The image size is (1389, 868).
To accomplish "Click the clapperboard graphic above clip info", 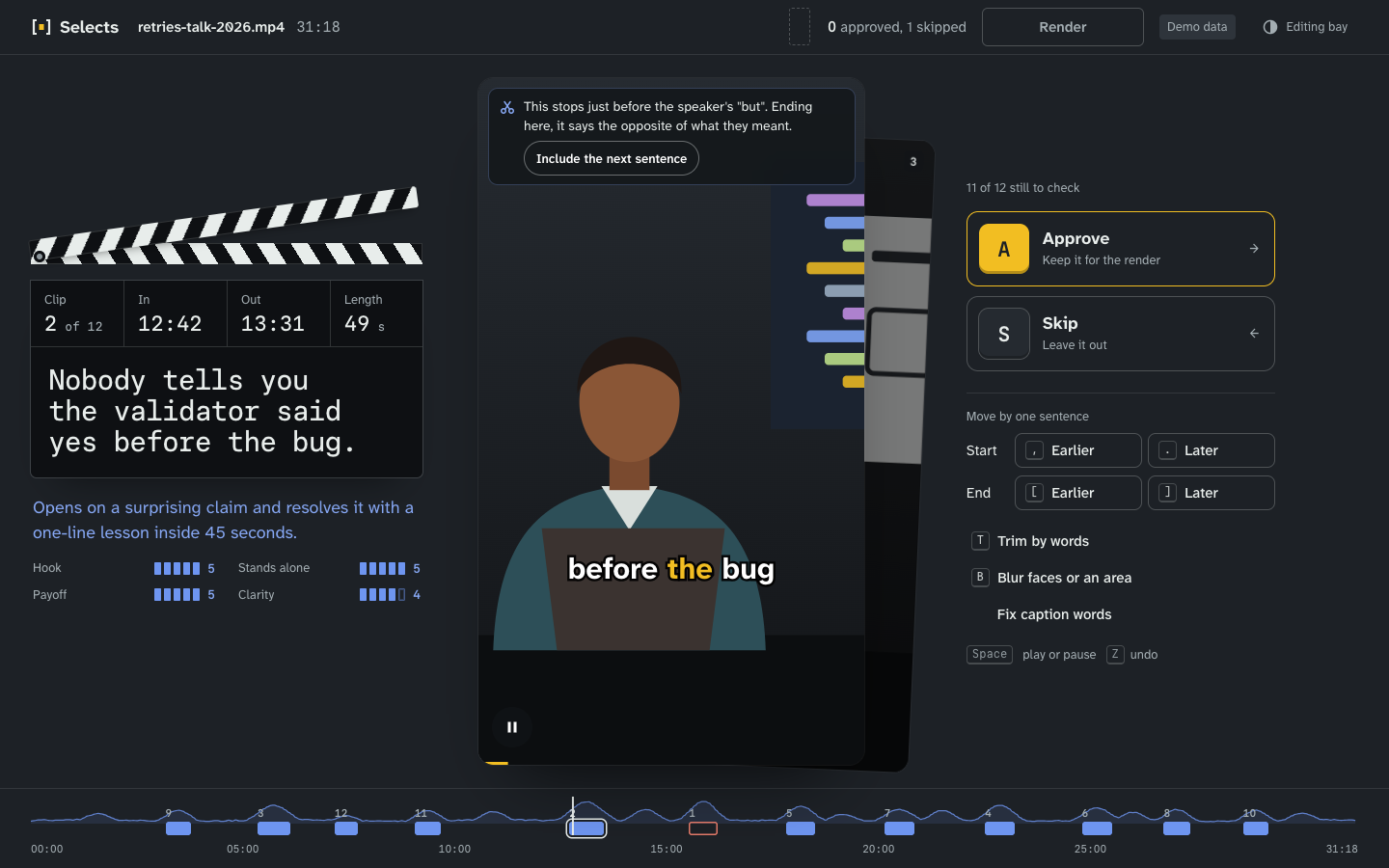I will click(x=227, y=227).
